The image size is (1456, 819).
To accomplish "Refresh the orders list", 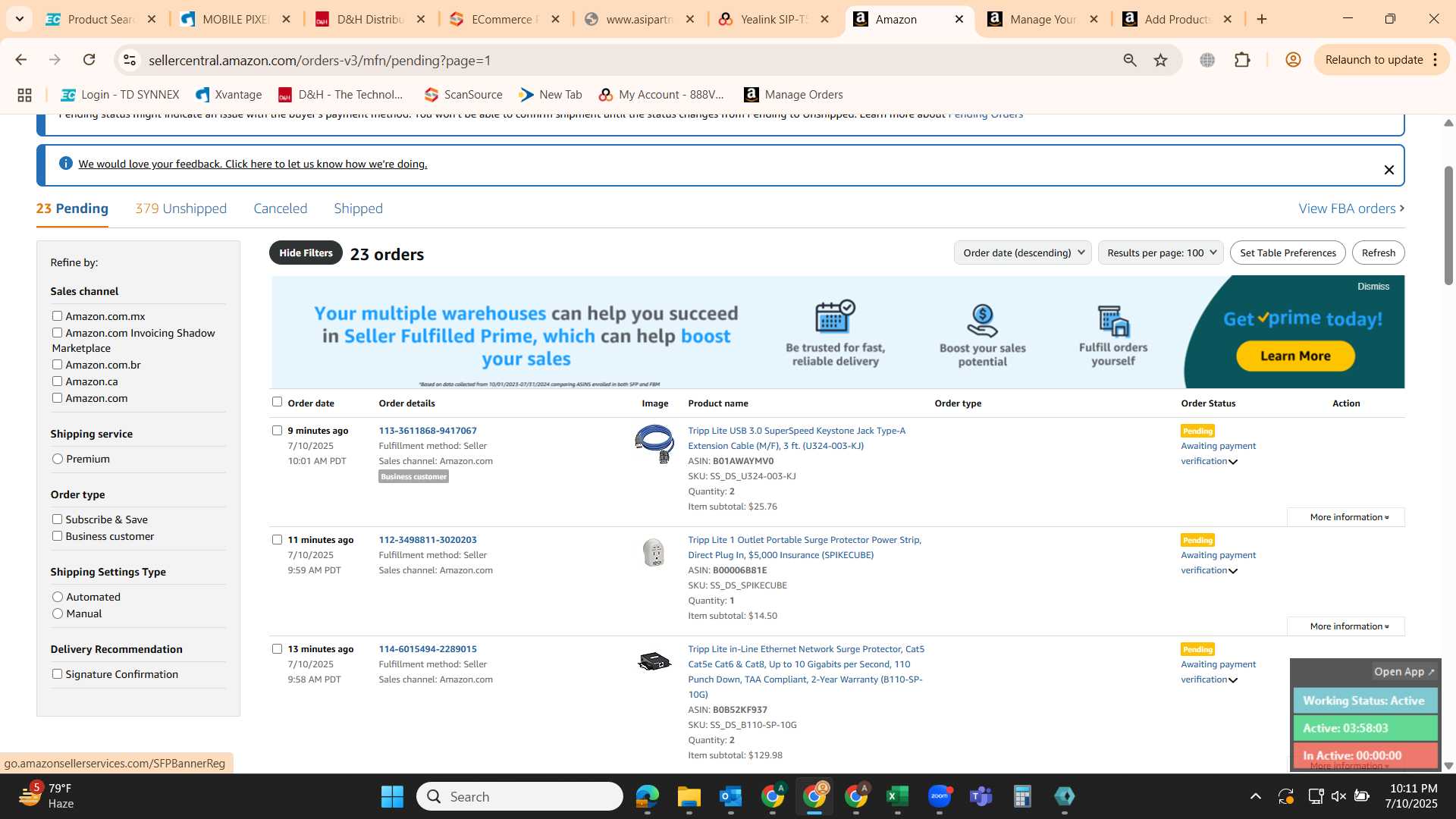I will pos(1378,253).
